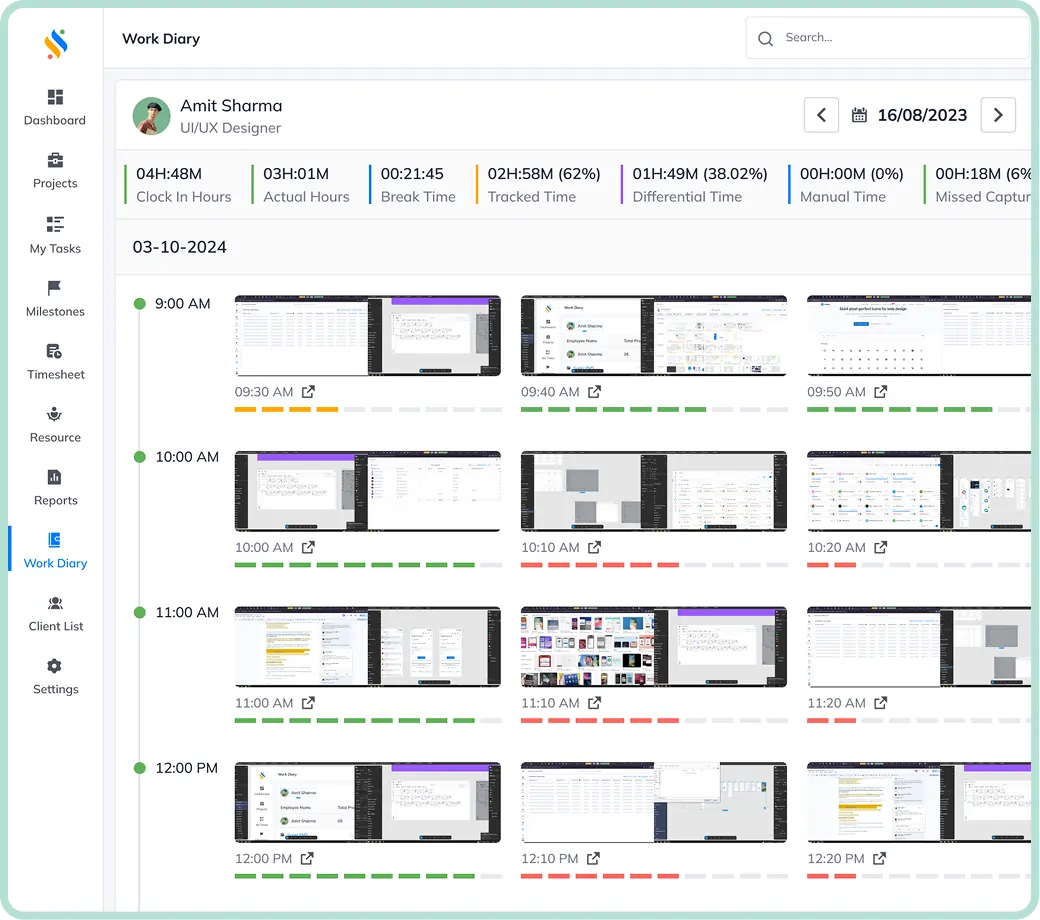Open 10:20 AM screenshot external link icon
The image size is (1040, 920).
point(881,547)
